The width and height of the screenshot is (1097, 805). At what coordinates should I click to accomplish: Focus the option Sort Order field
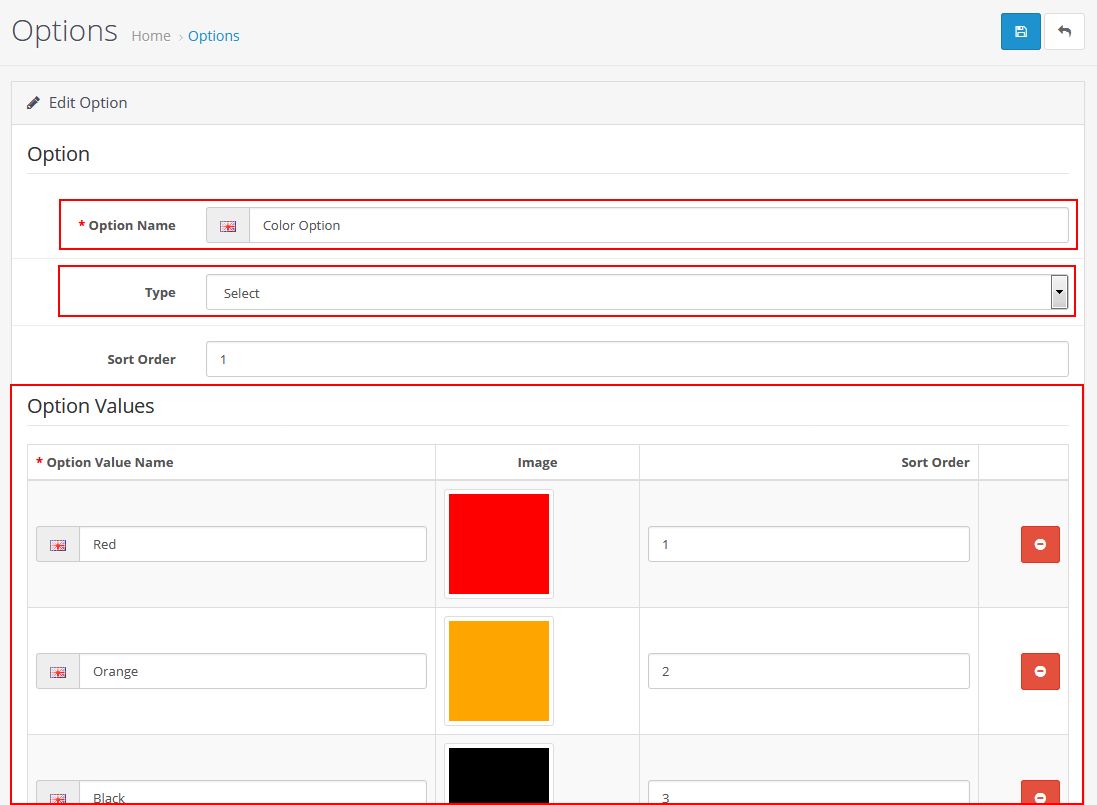coord(637,359)
